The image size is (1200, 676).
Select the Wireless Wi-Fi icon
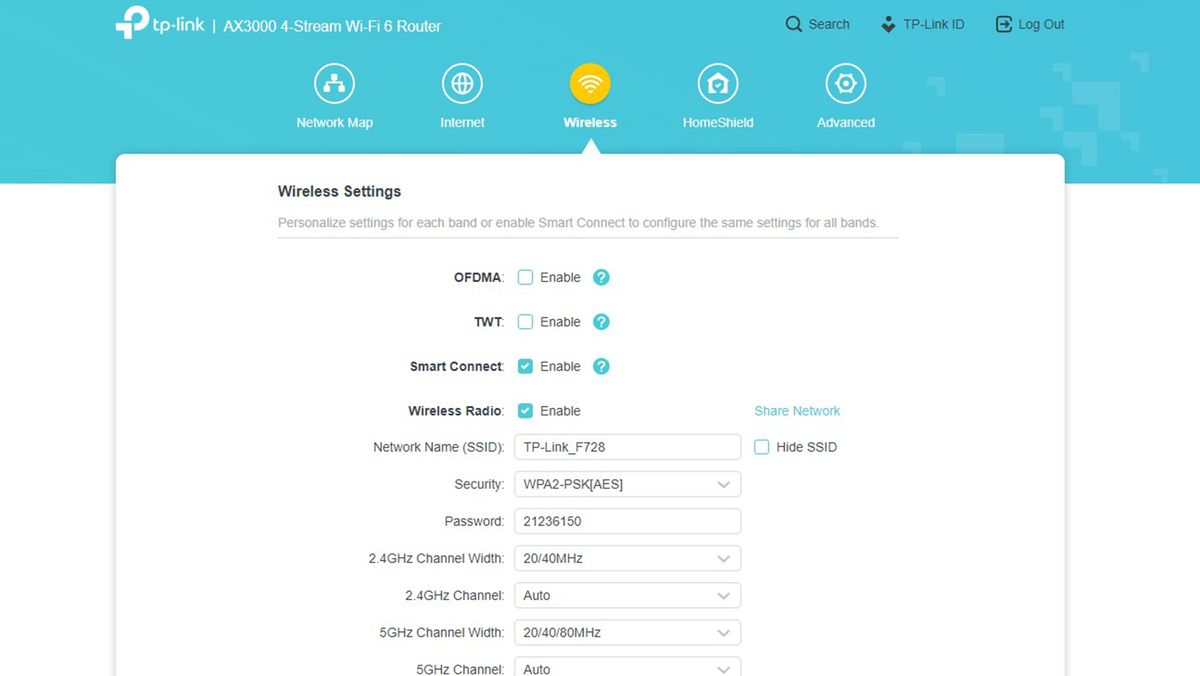pos(590,84)
